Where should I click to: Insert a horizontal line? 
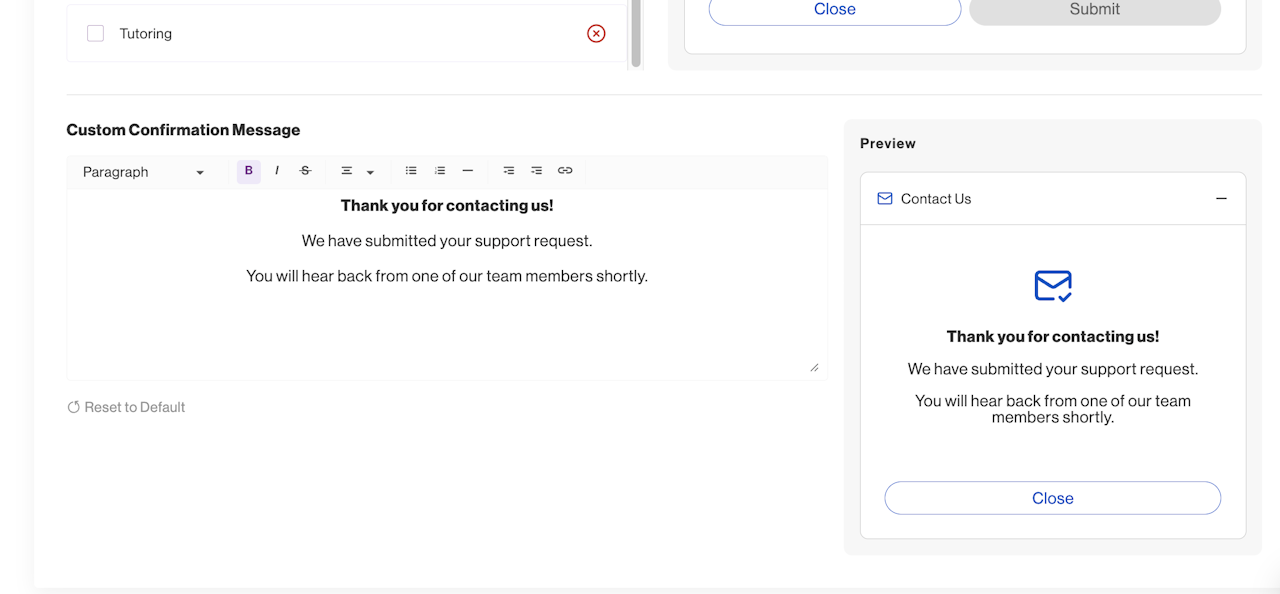pos(467,171)
